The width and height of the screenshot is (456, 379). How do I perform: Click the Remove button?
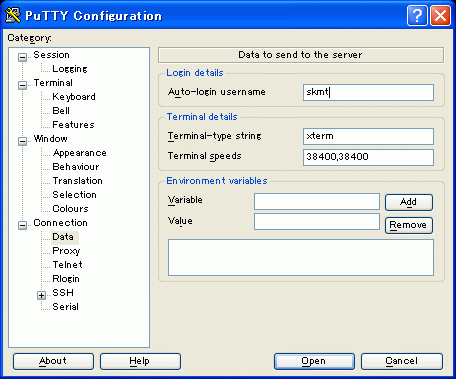click(409, 225)
